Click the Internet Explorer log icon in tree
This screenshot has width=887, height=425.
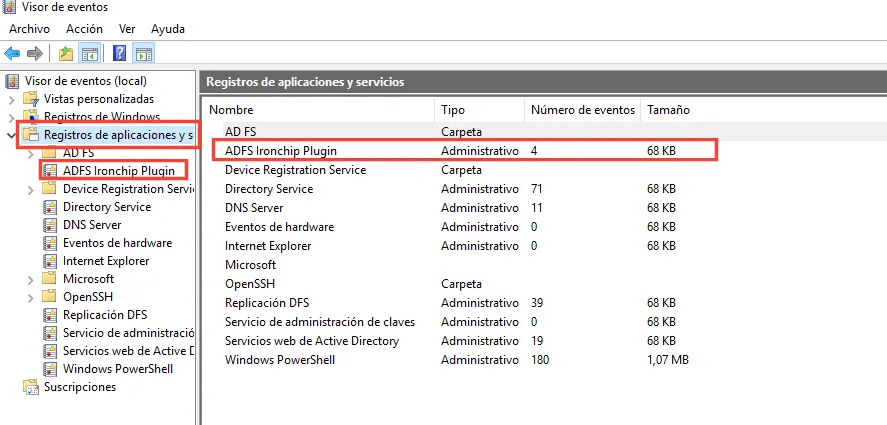click(50, 261)
